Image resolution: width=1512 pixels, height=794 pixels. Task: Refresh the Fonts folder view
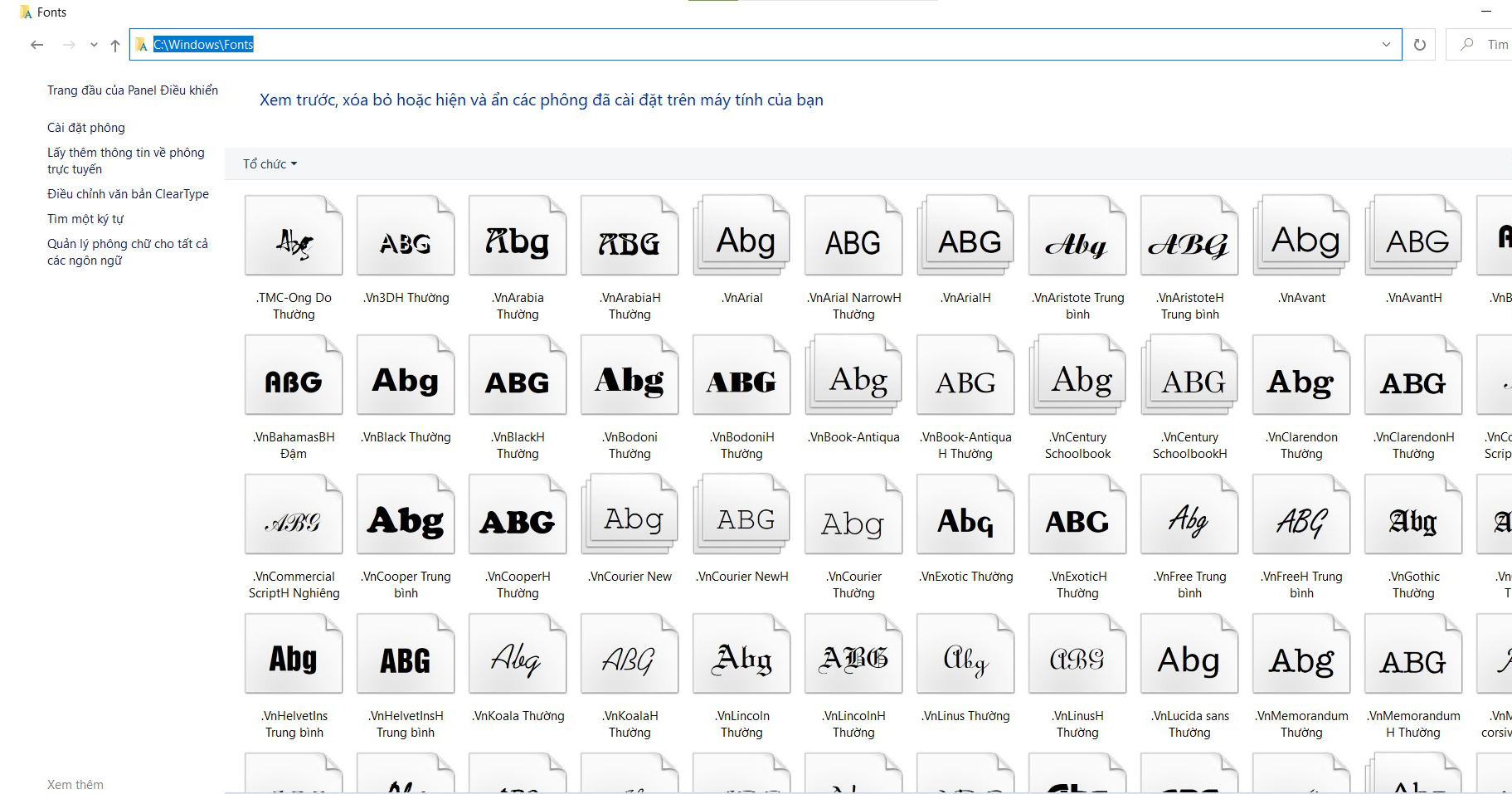(1420, 45)
